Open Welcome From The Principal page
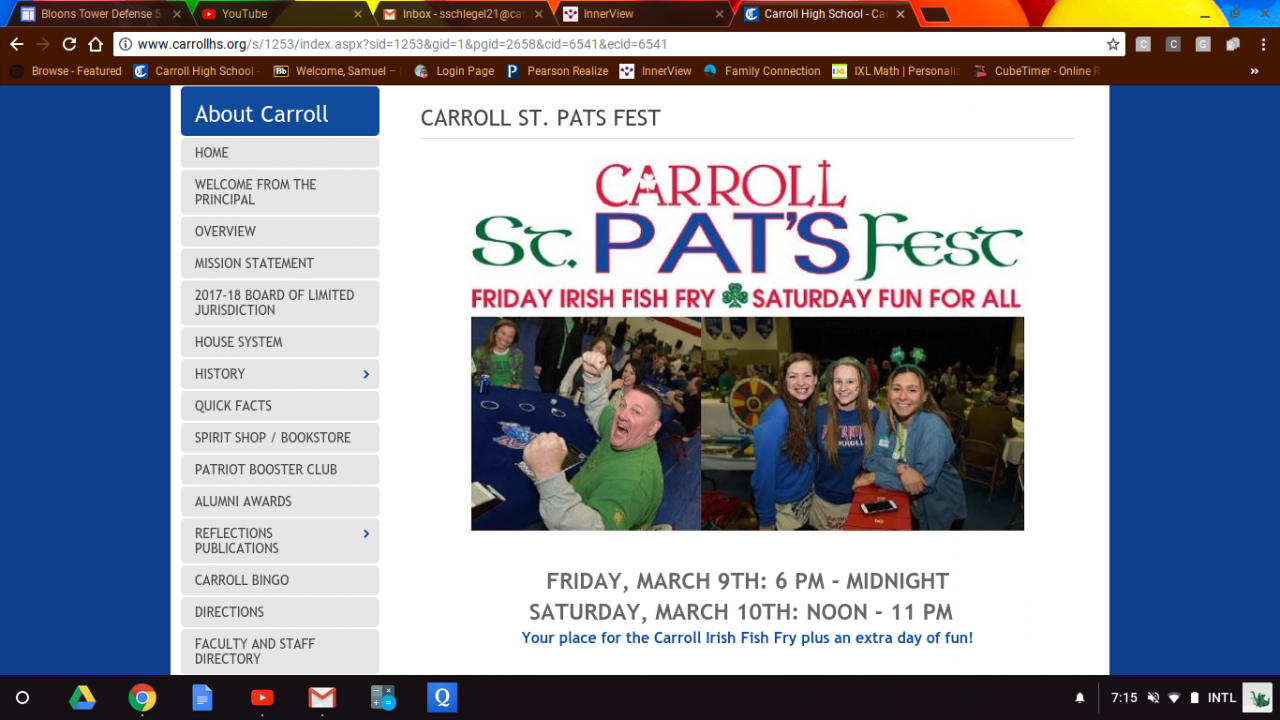 (280, 192)
